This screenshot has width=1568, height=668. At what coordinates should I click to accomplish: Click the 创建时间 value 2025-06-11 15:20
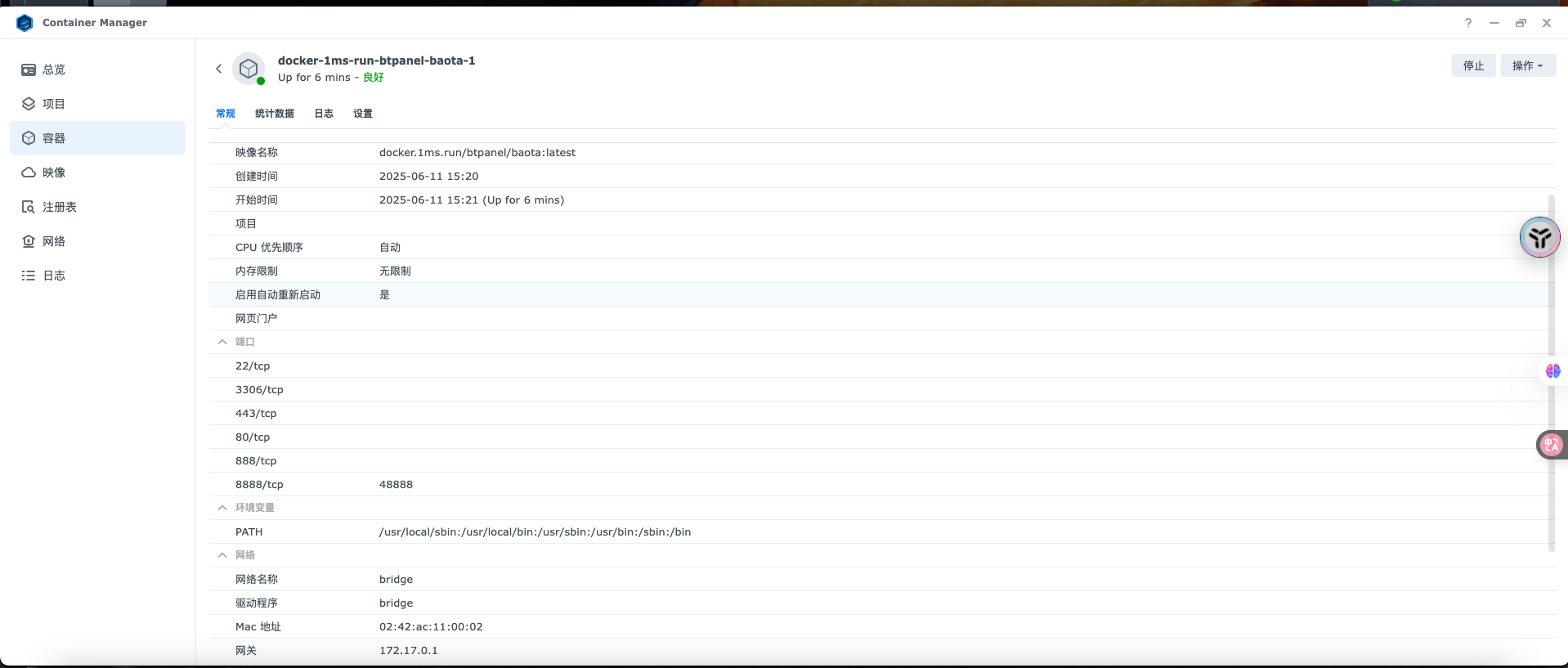tap(429, 177)
